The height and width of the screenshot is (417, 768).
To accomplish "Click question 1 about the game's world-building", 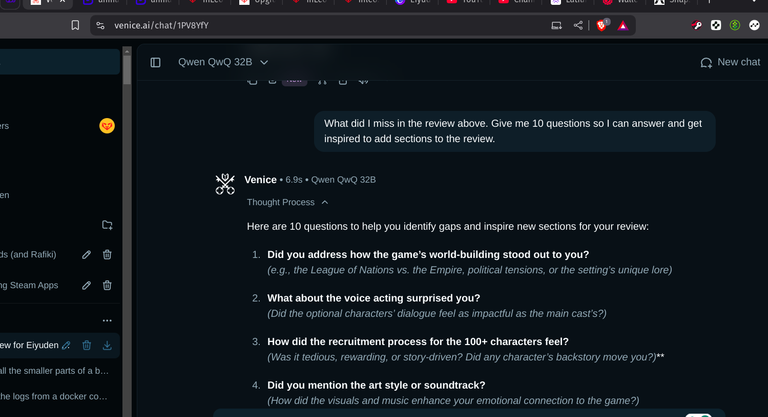I will click(x=428, y=255).
